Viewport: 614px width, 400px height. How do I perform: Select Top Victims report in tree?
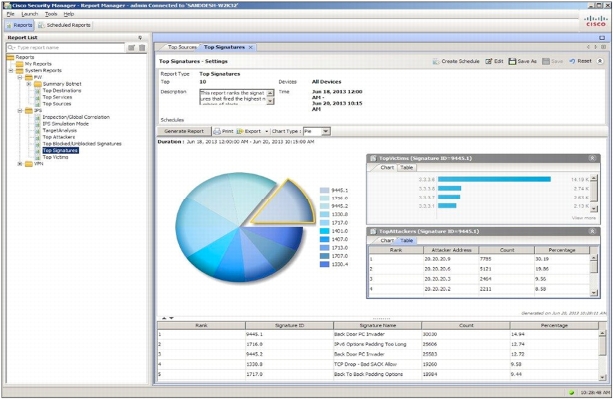pos(55,157)
